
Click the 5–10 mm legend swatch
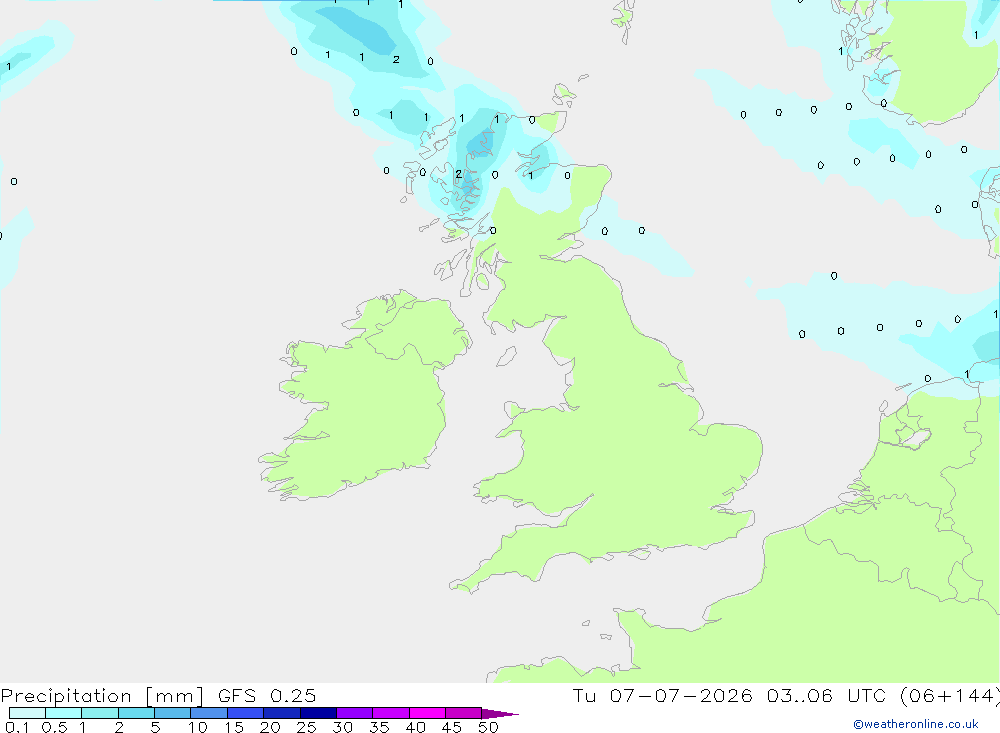tap(173, 713)
